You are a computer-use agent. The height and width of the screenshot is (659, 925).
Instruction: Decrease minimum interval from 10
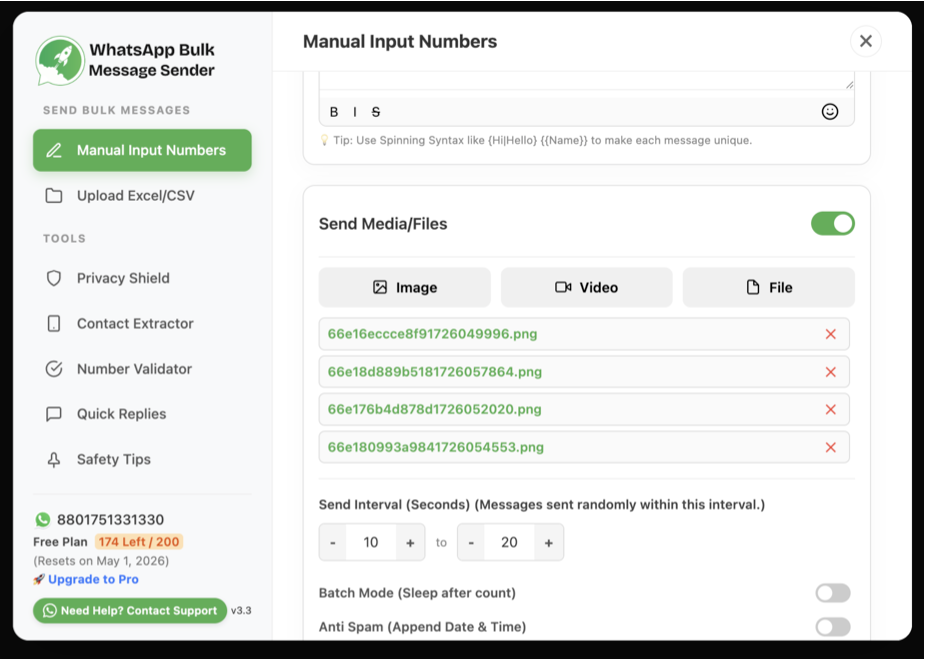[x=333, y=542]
